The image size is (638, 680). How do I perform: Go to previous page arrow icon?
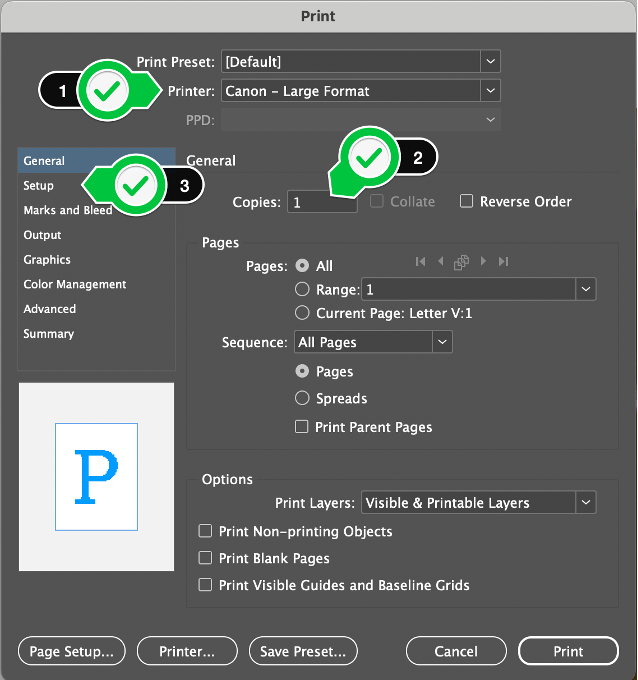pos(441,261)
